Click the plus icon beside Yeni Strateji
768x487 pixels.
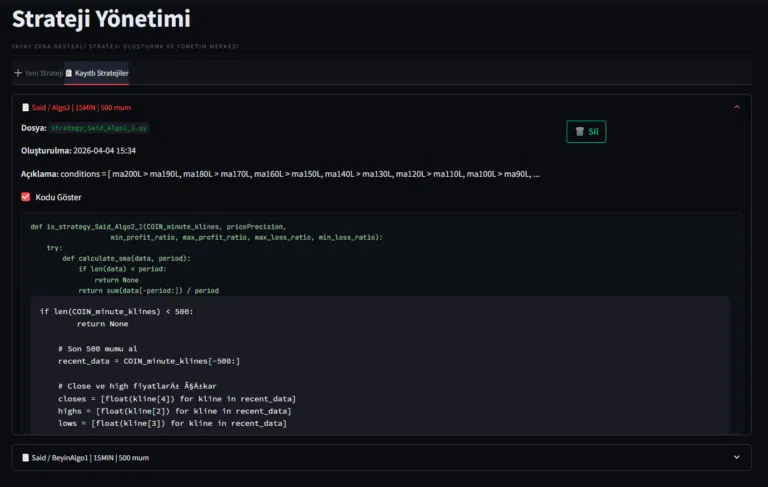pos(18,73)
